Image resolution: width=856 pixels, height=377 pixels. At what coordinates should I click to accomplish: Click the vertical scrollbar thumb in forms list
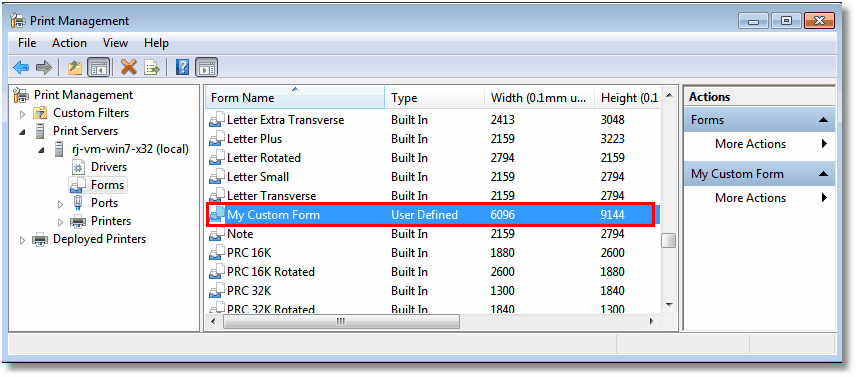(x=669, y=240)
